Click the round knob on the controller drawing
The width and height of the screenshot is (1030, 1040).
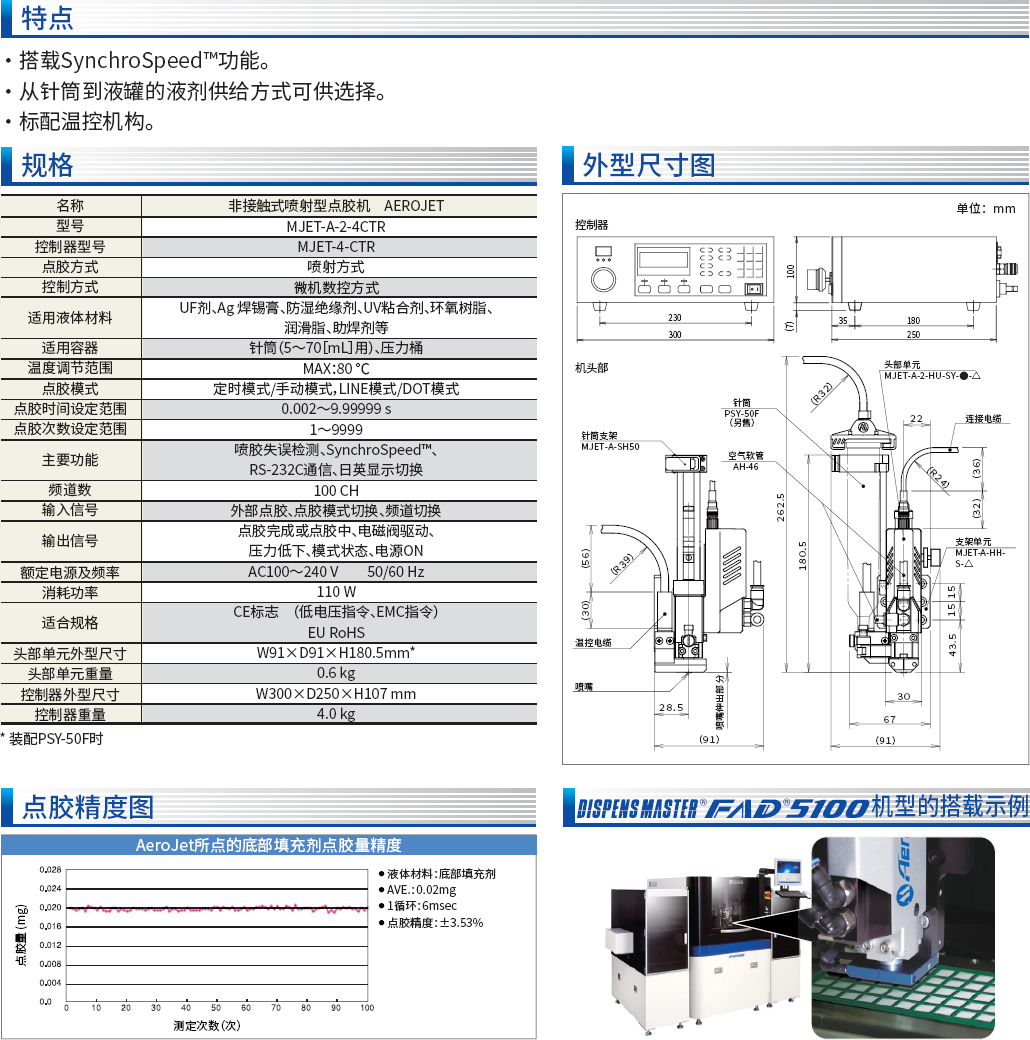[x=603, y=278]
